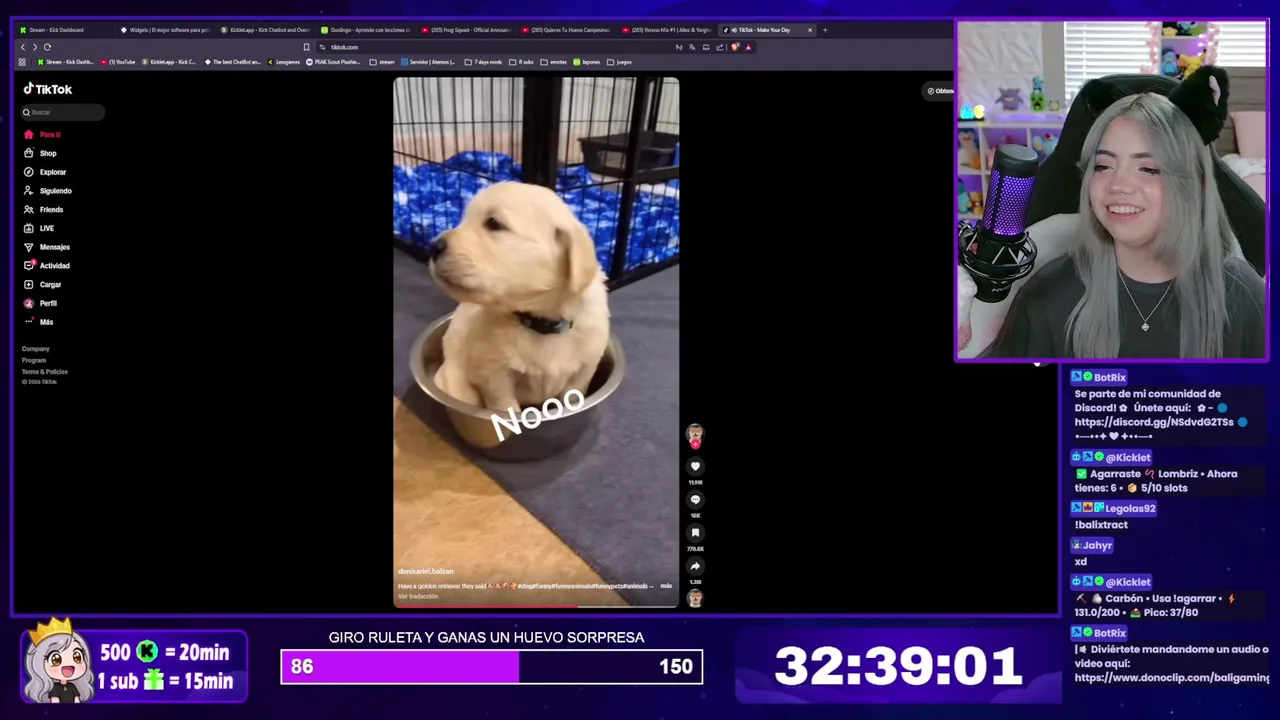Viewport: 1280px width, 720px height.
Task: Share the video with arrow icon
Action: 695,566
